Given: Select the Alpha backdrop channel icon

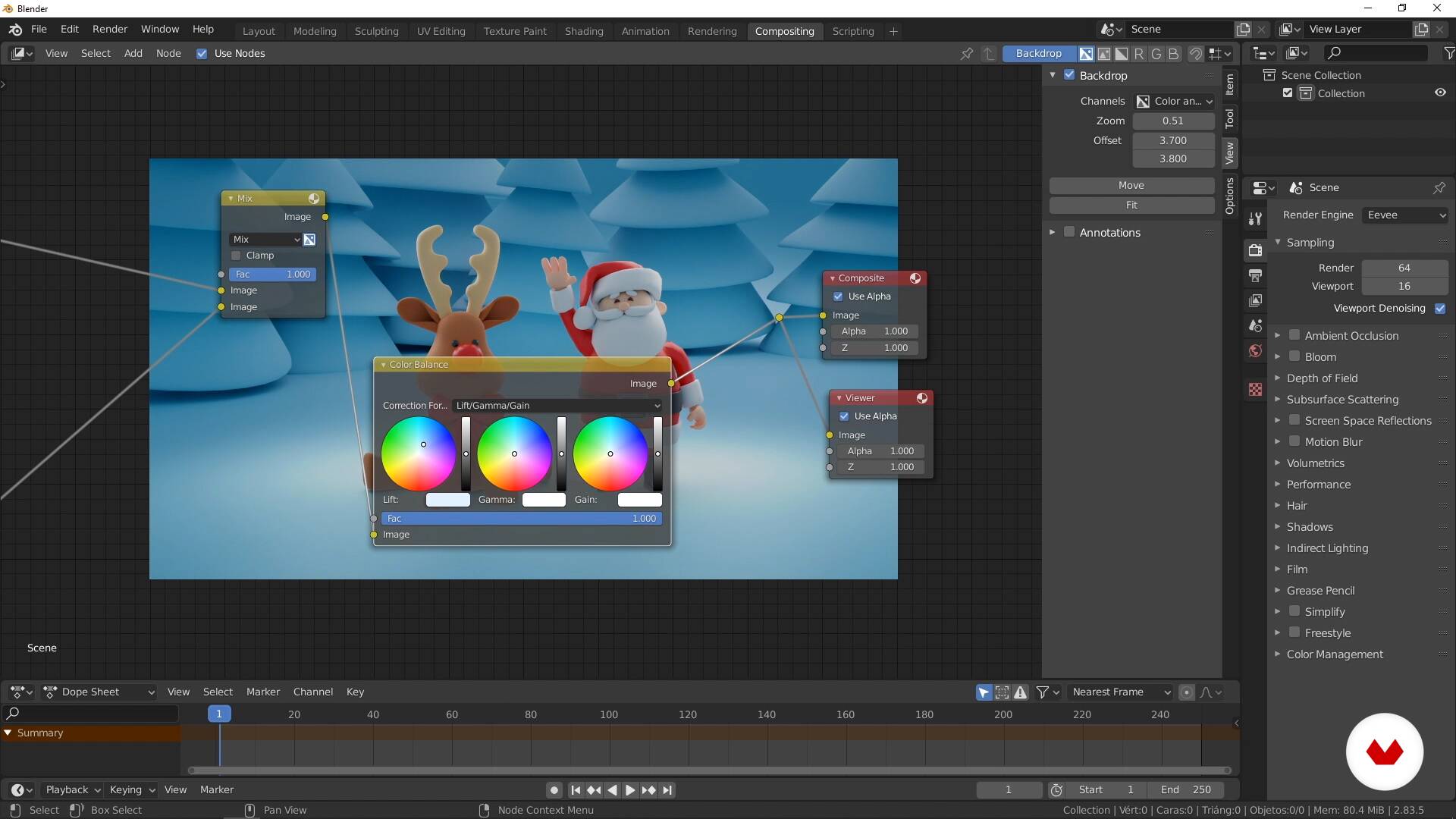Looking at the screenshot, I should click(1122, 54).
